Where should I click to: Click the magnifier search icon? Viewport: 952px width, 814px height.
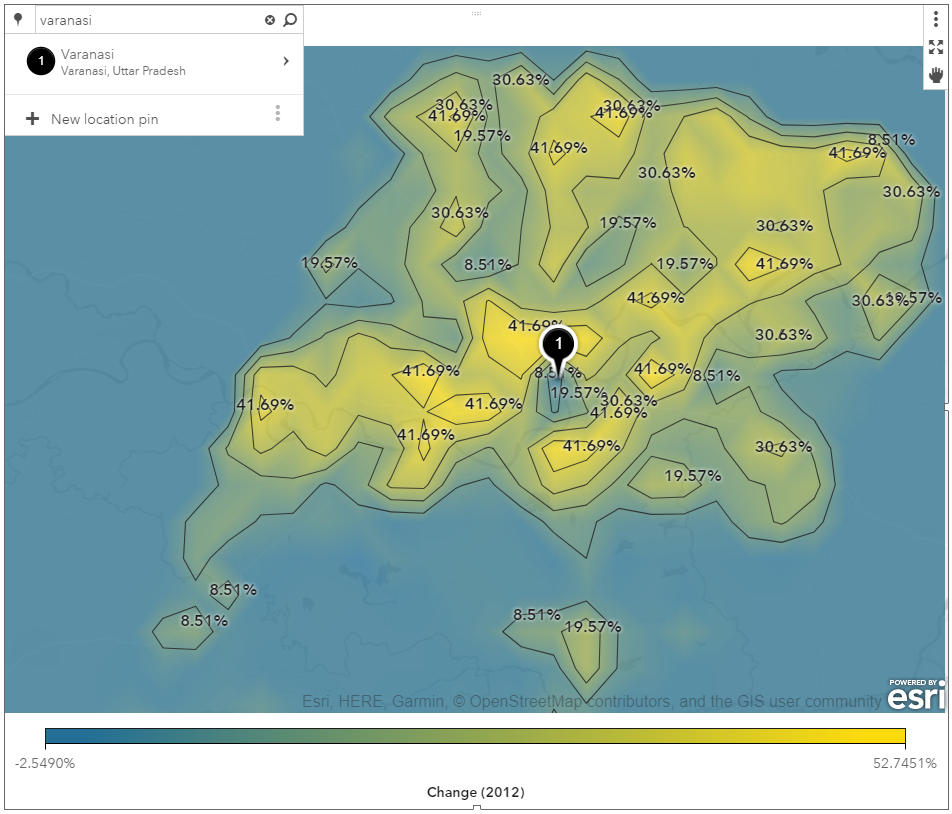pyautogui.click(x=290, y=20)
